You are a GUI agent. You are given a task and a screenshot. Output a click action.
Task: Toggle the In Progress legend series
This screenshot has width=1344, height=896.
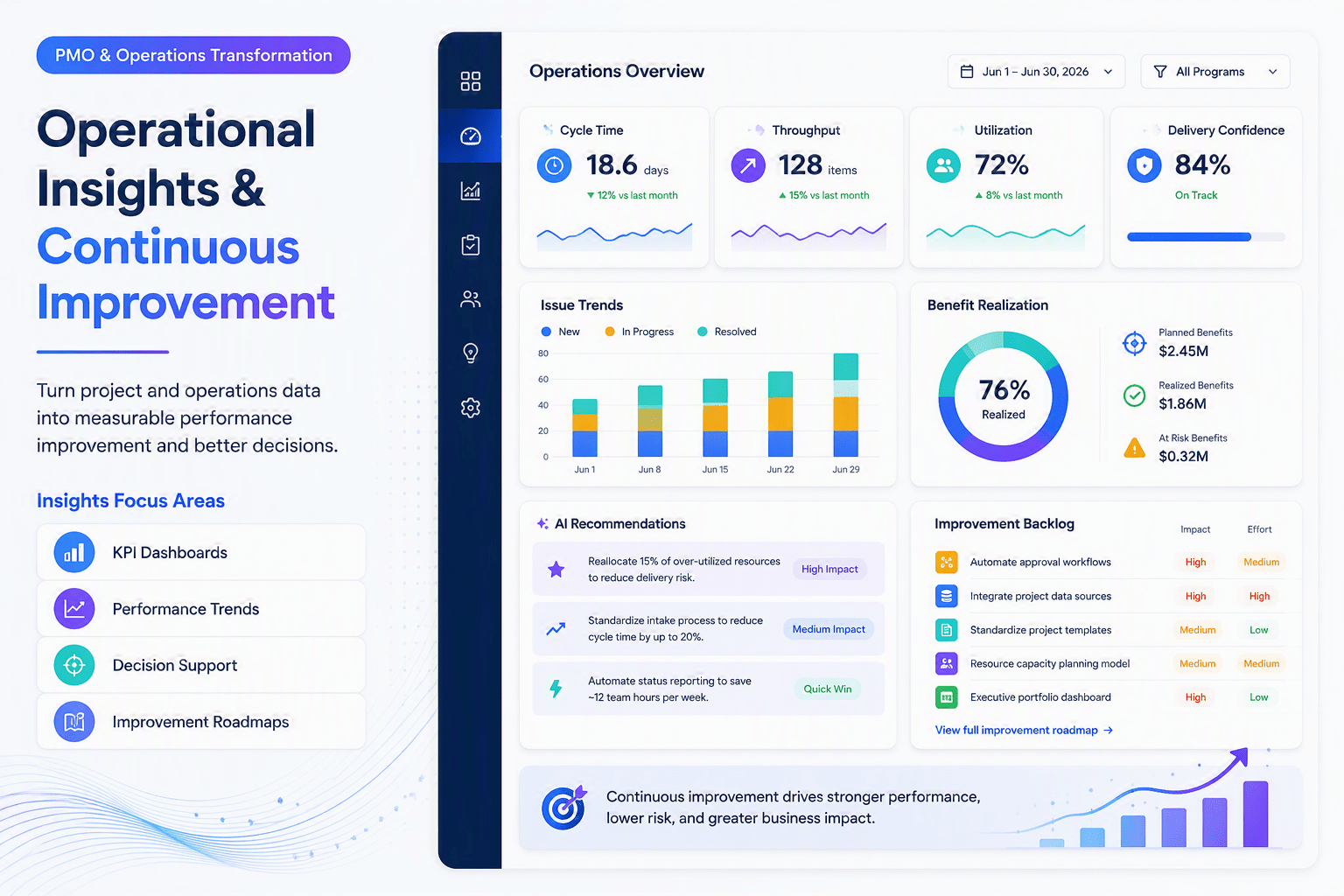point(639,332)
